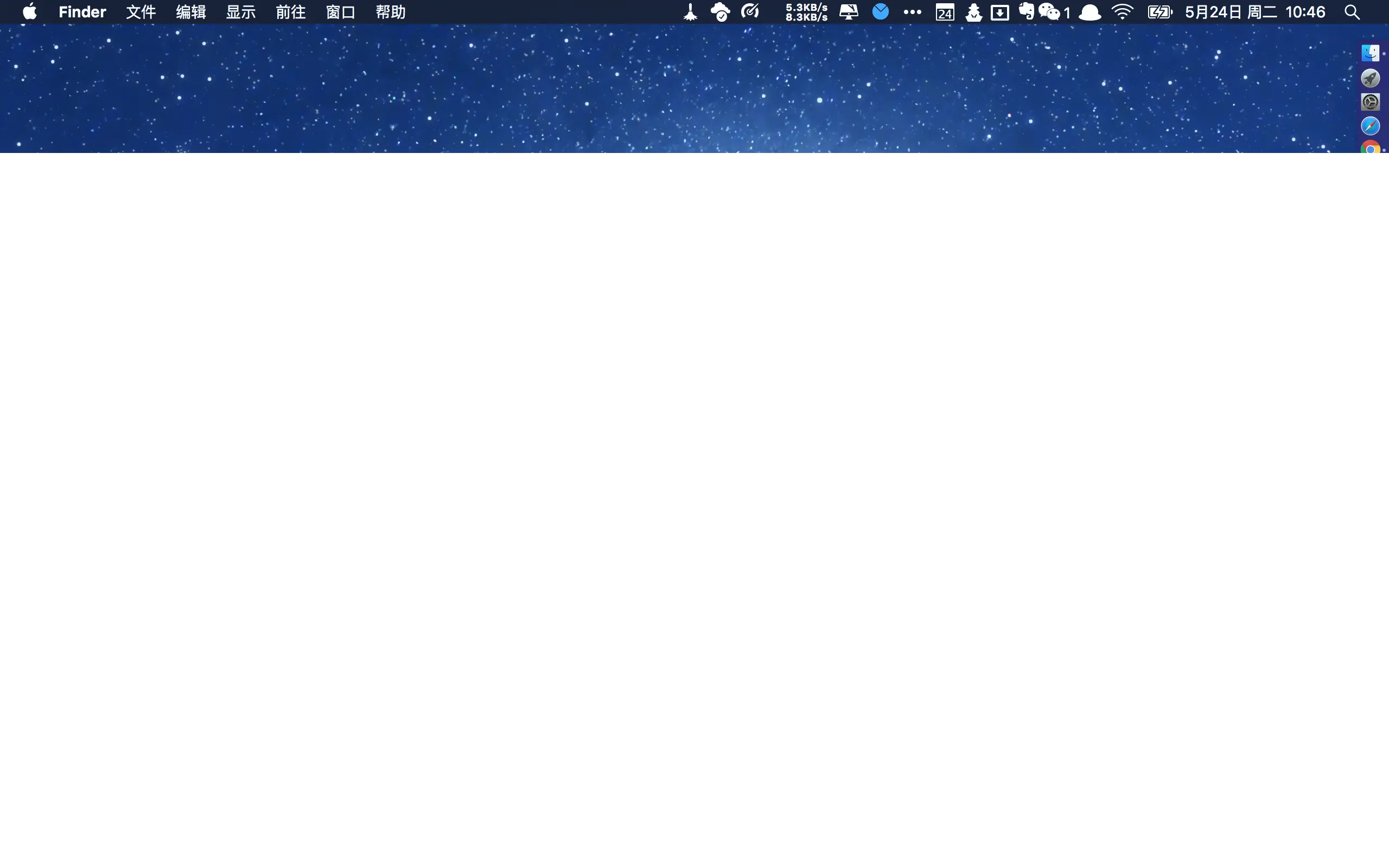Click the blue round mail icon

pos(881,11)
